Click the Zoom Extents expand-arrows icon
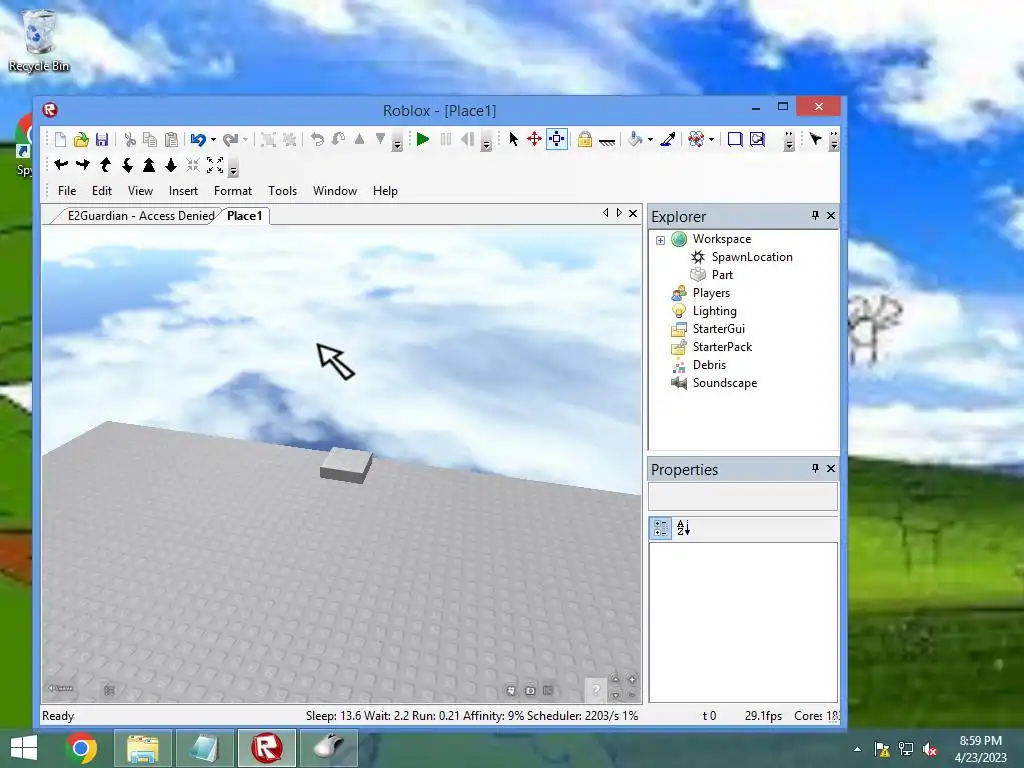The image size is (1024, 768). click(215, 165)
